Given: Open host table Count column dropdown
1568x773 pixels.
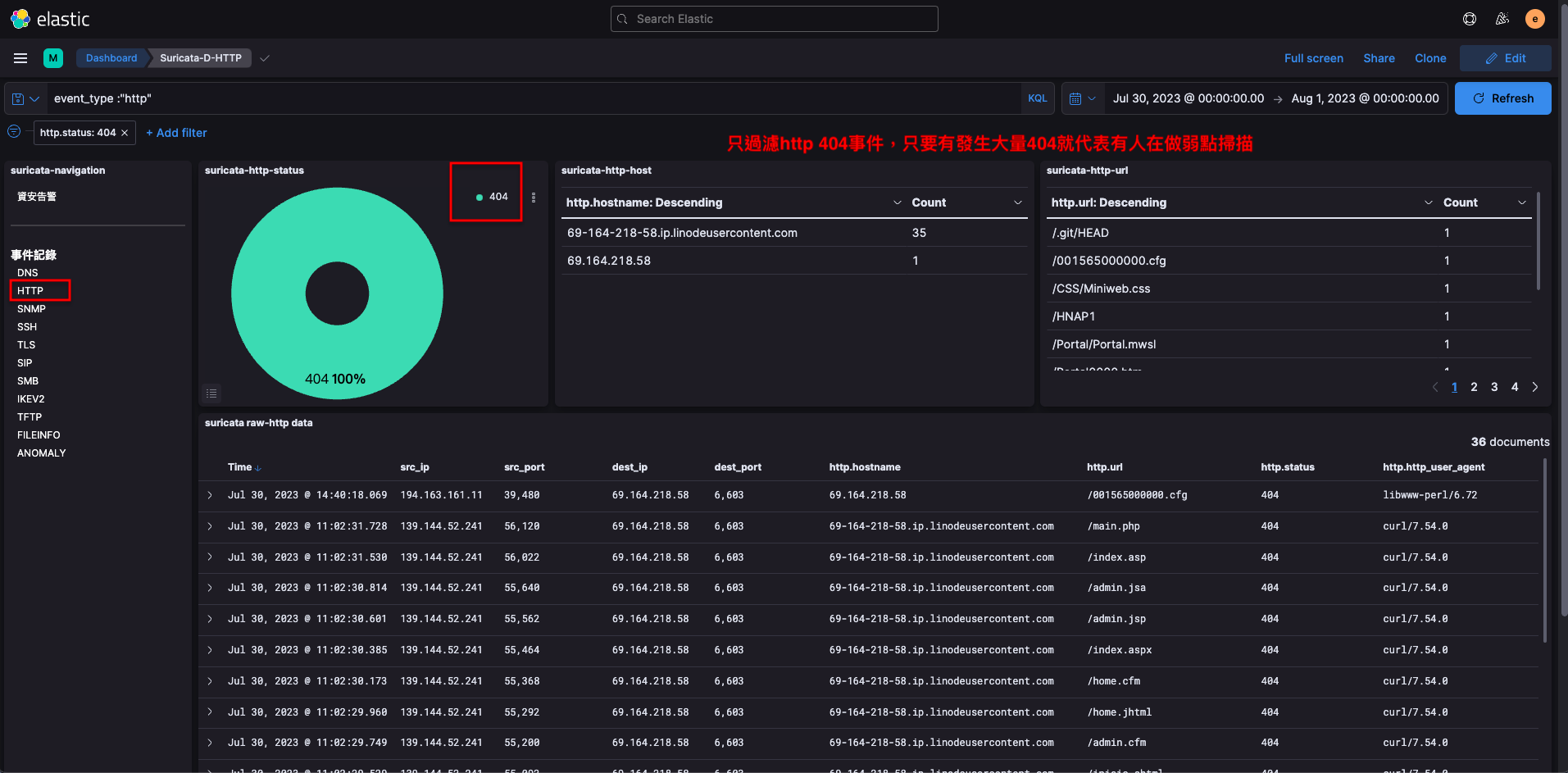Looking at the screenshot, I should click(x=1018, y=202).
